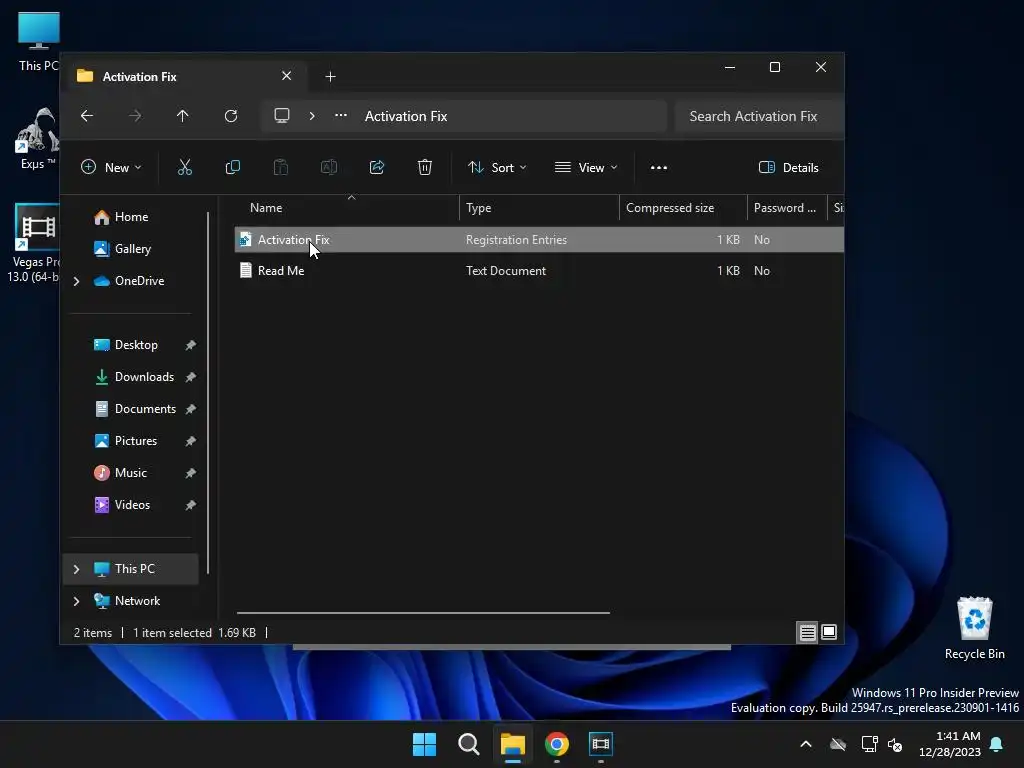
Task: Toggle the Details pane
Action: coord(788,168)
